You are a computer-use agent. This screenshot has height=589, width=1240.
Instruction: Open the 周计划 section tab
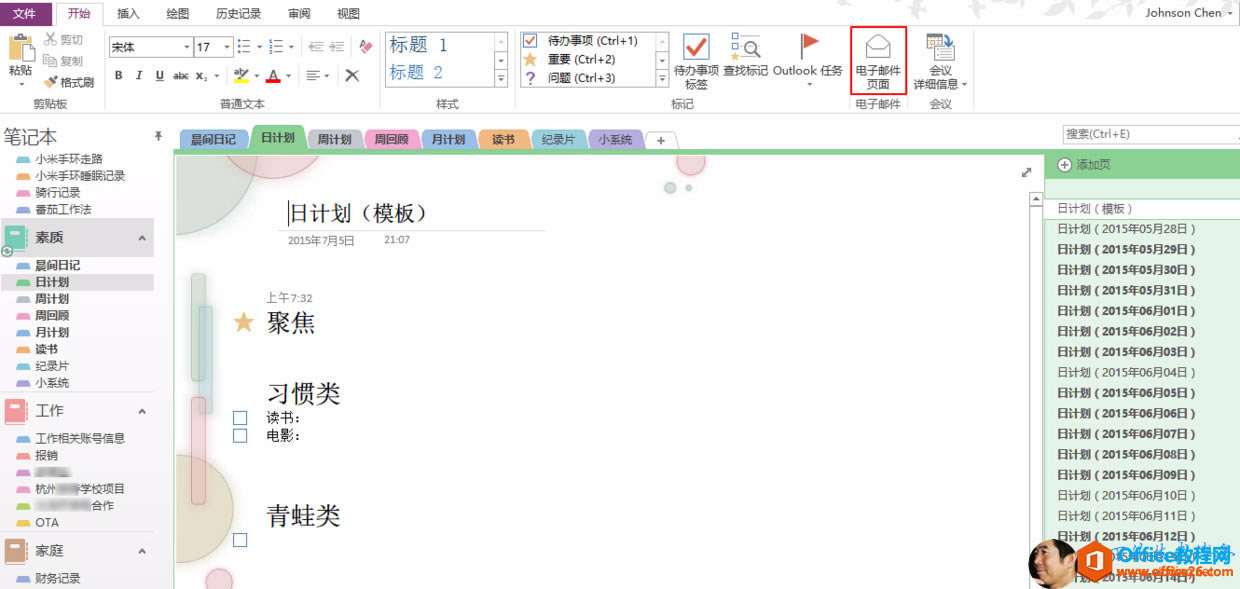pos(335,139)
